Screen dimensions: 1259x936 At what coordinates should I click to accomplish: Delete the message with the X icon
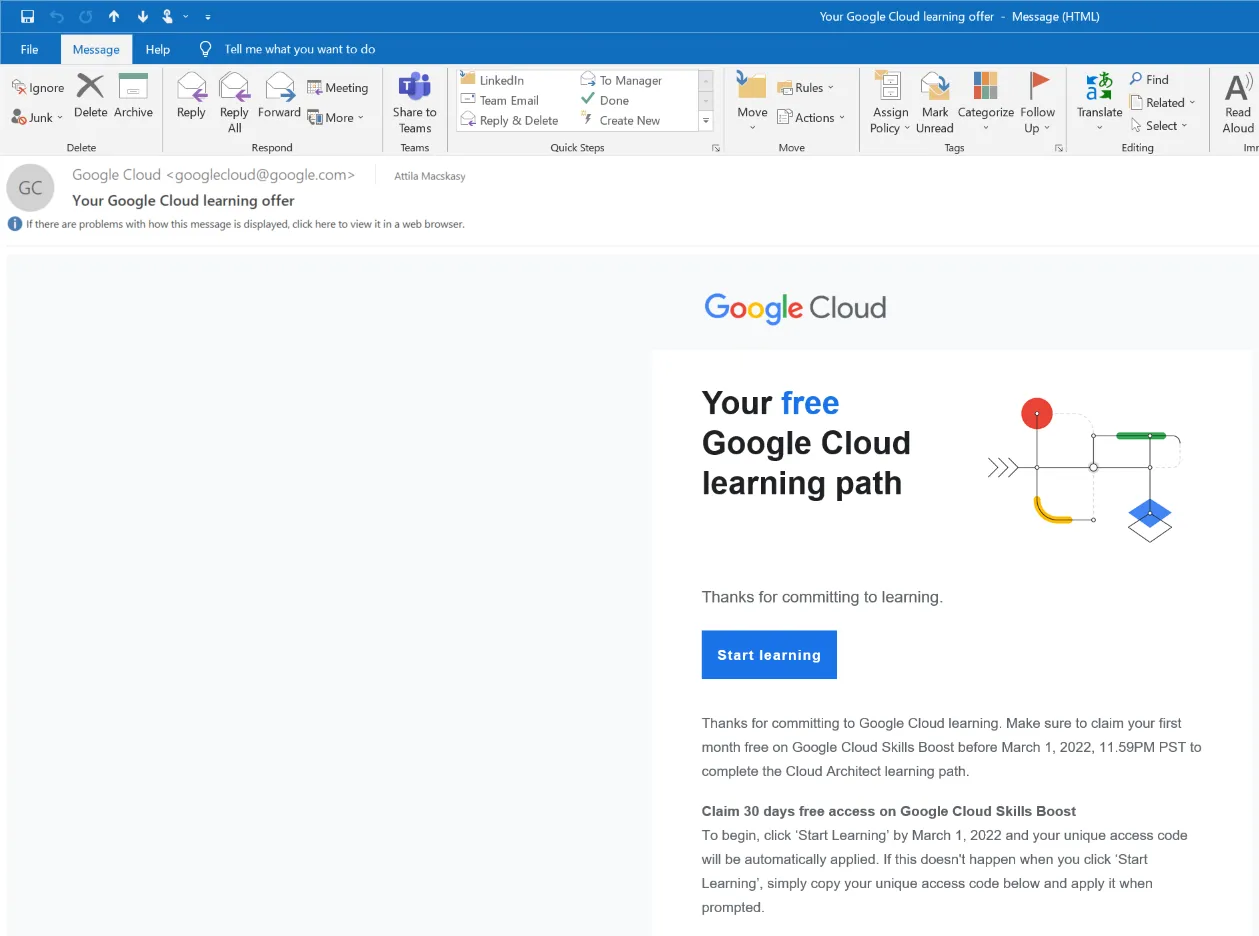click(x=90, y=96)
